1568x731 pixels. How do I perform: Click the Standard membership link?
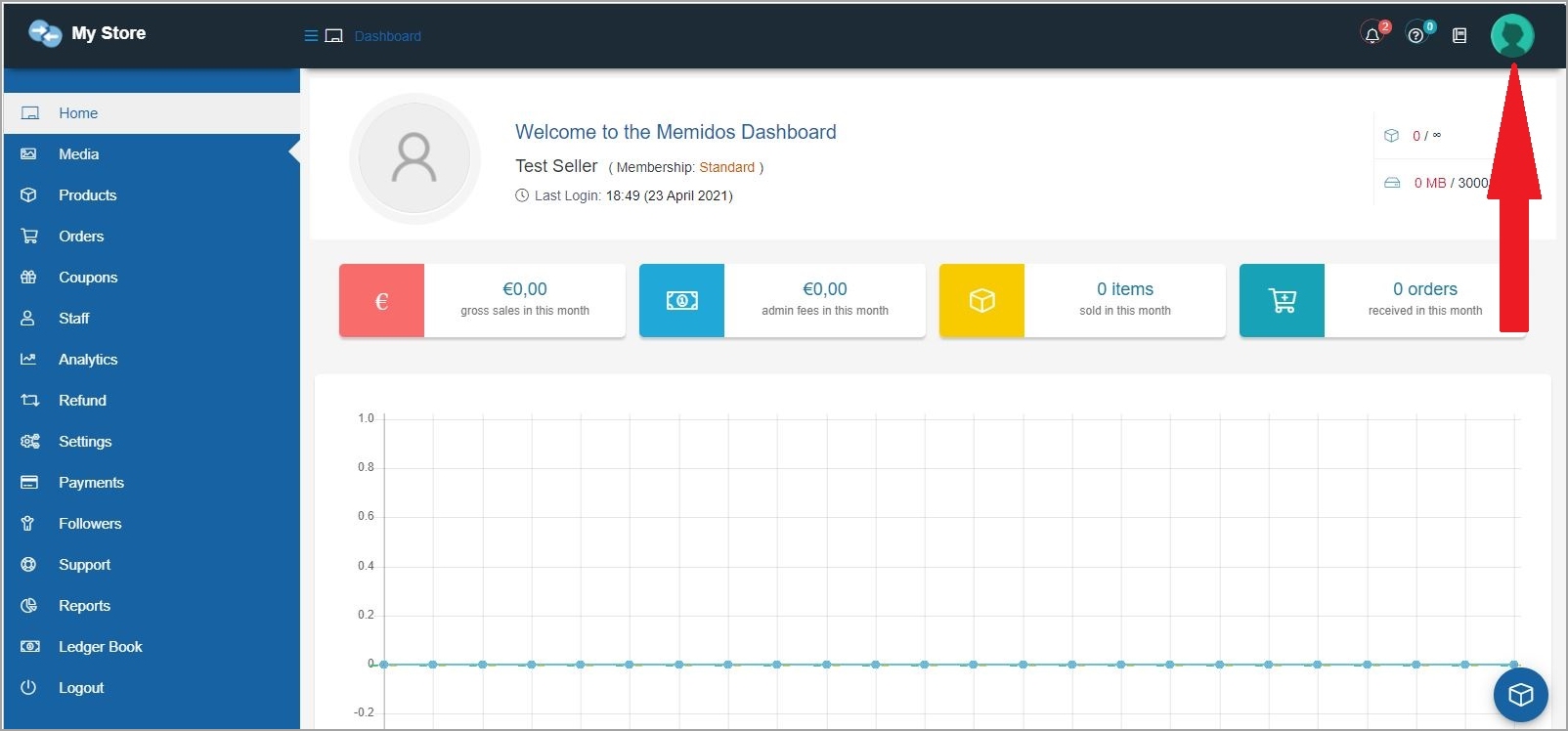726,167
